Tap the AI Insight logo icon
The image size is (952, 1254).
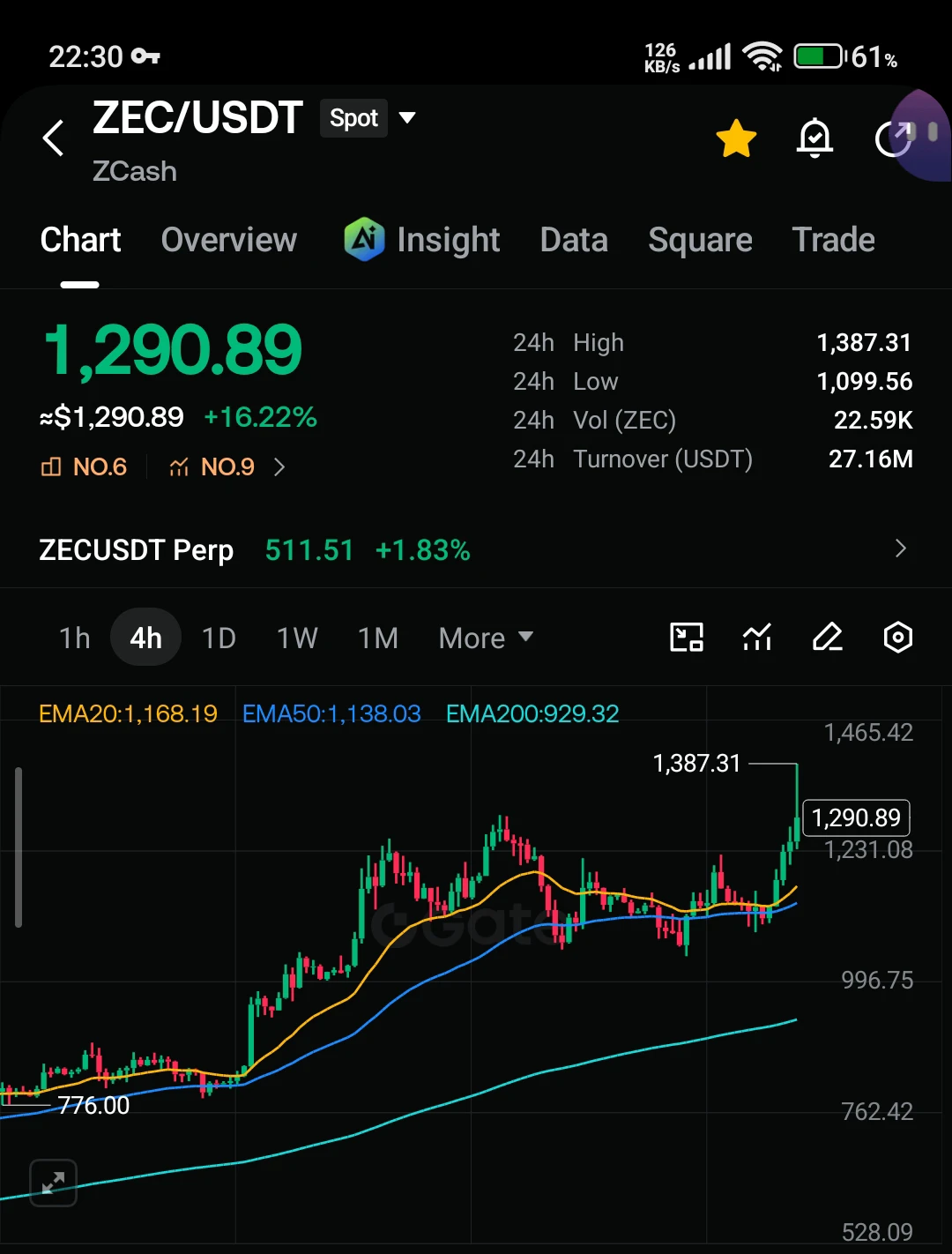click(364, 239)
